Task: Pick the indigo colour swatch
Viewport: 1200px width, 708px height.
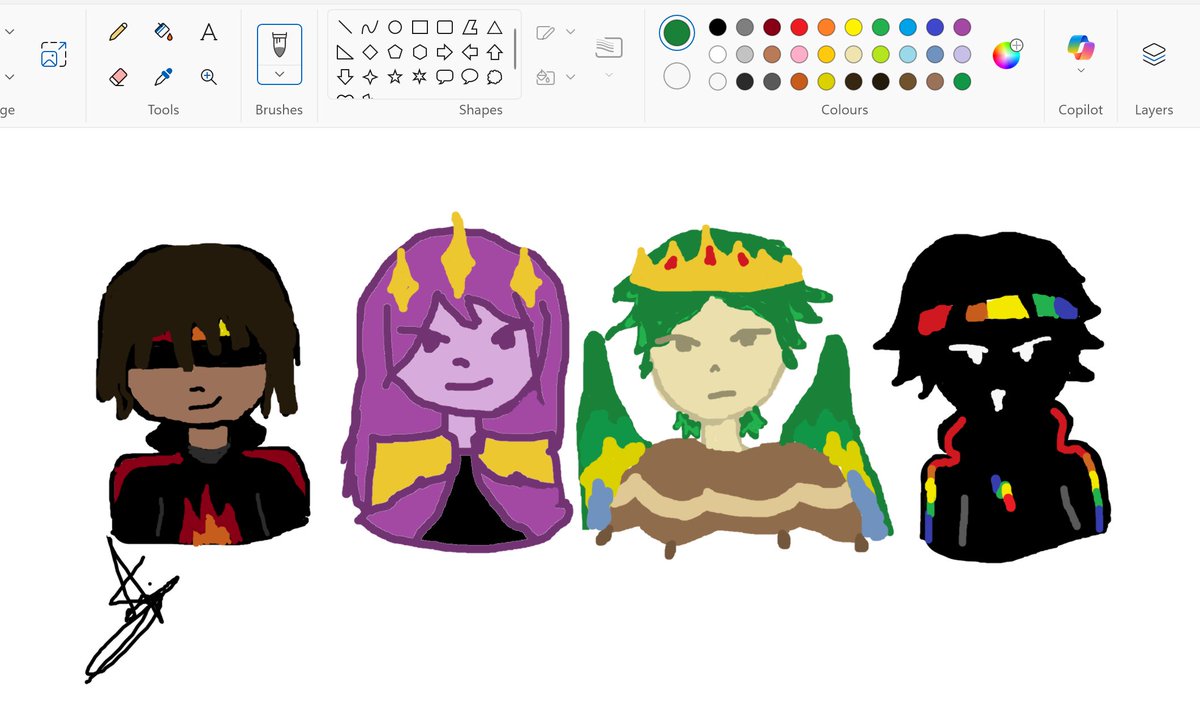Action: click(935, 27)
